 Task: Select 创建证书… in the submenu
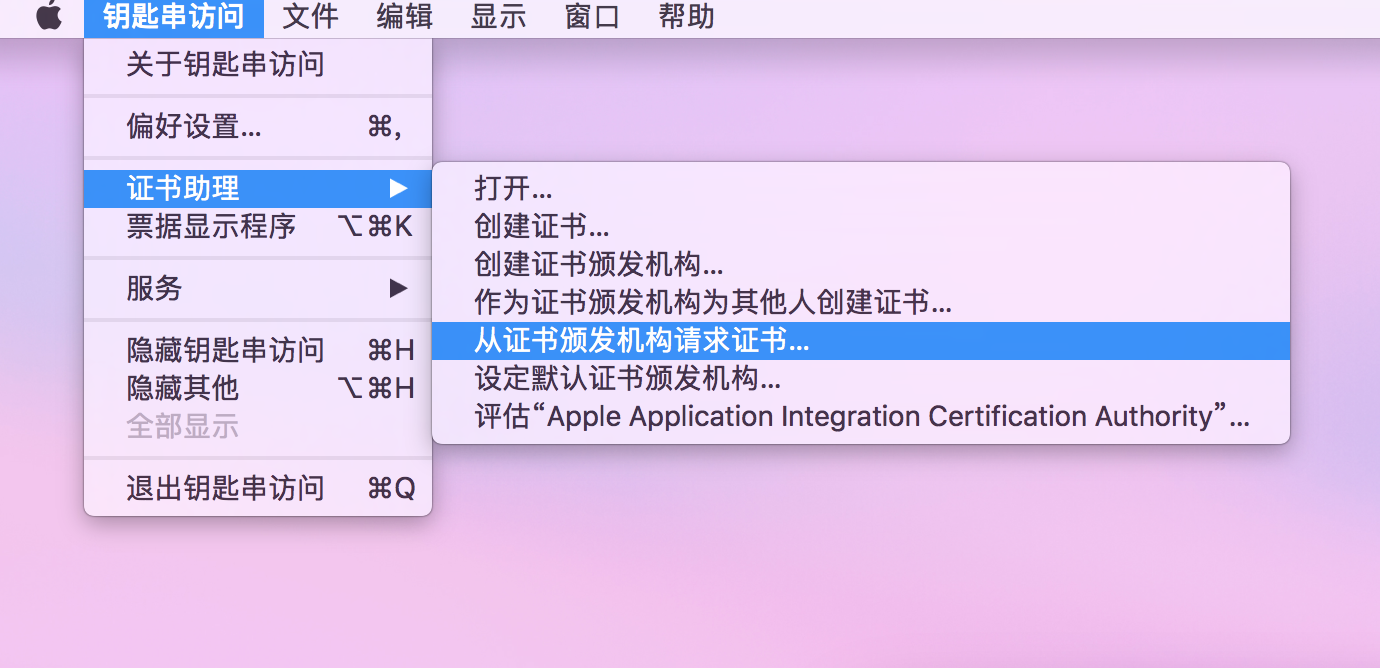861,227
